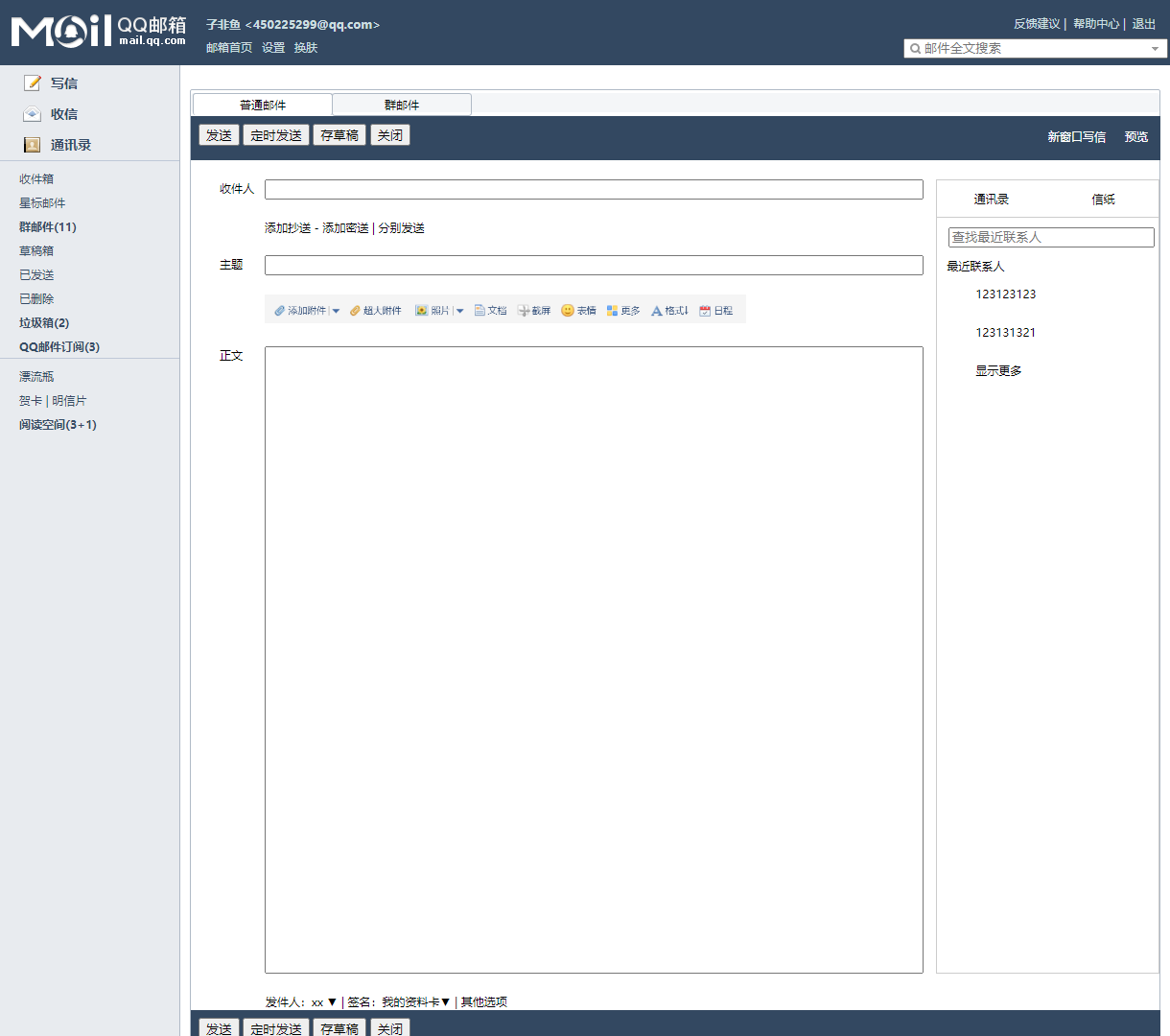This screenshot has height=1036, width=1170.
Task: Click the 存草稿 save draft button
Action: click(x=339, y=134)
